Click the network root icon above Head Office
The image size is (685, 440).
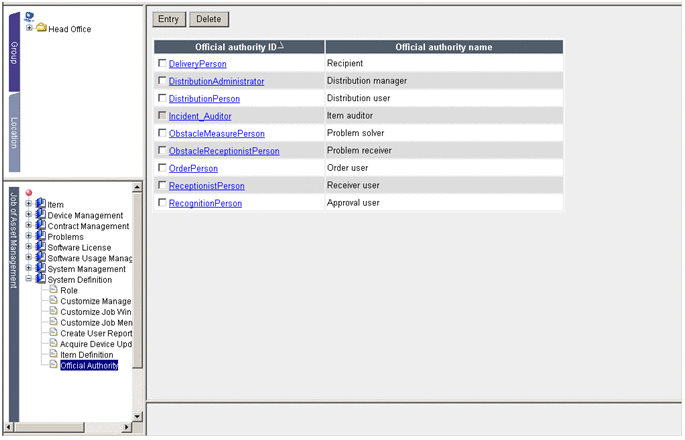28,17
